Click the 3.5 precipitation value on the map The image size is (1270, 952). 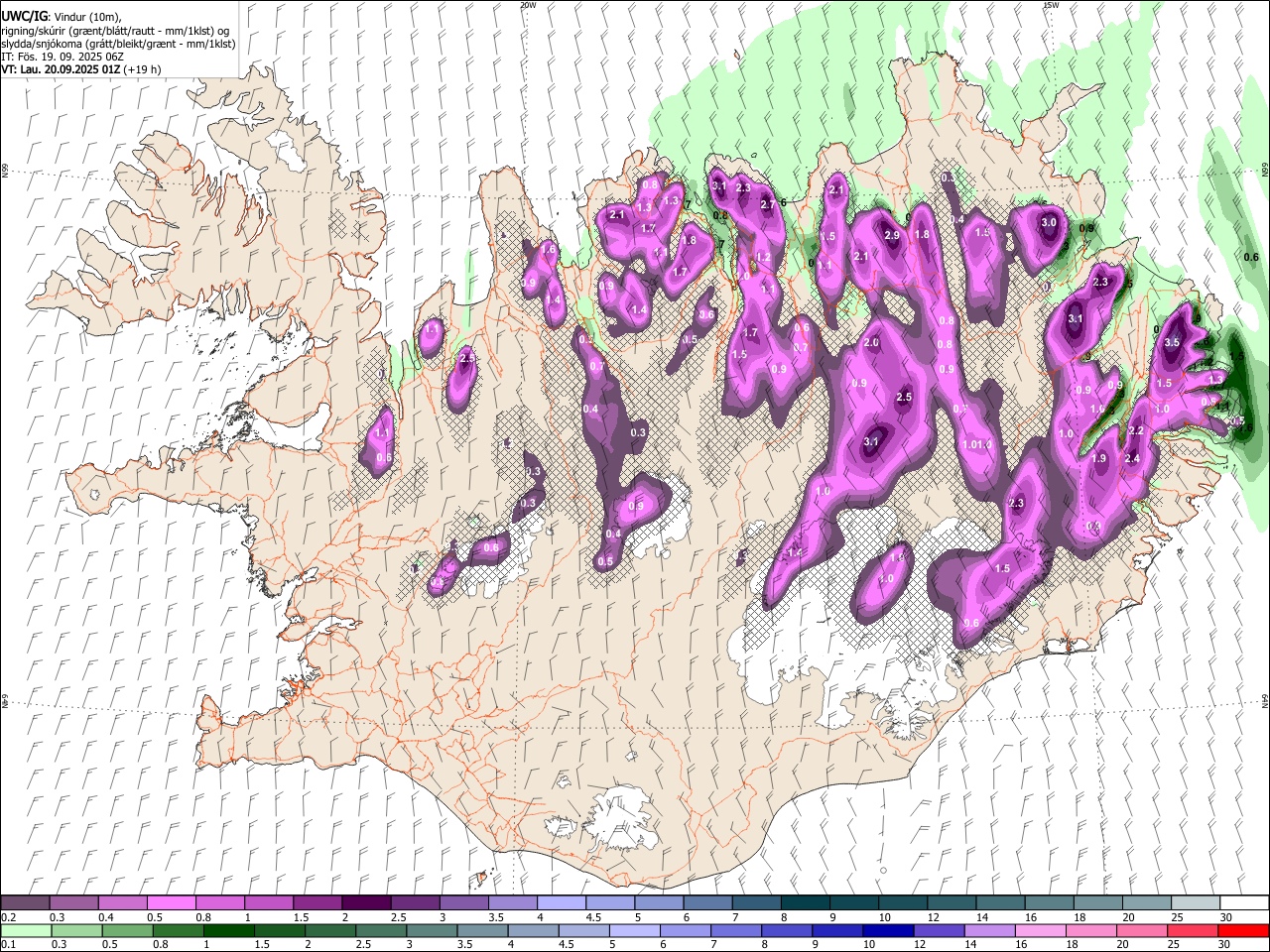pos(1171,342)
